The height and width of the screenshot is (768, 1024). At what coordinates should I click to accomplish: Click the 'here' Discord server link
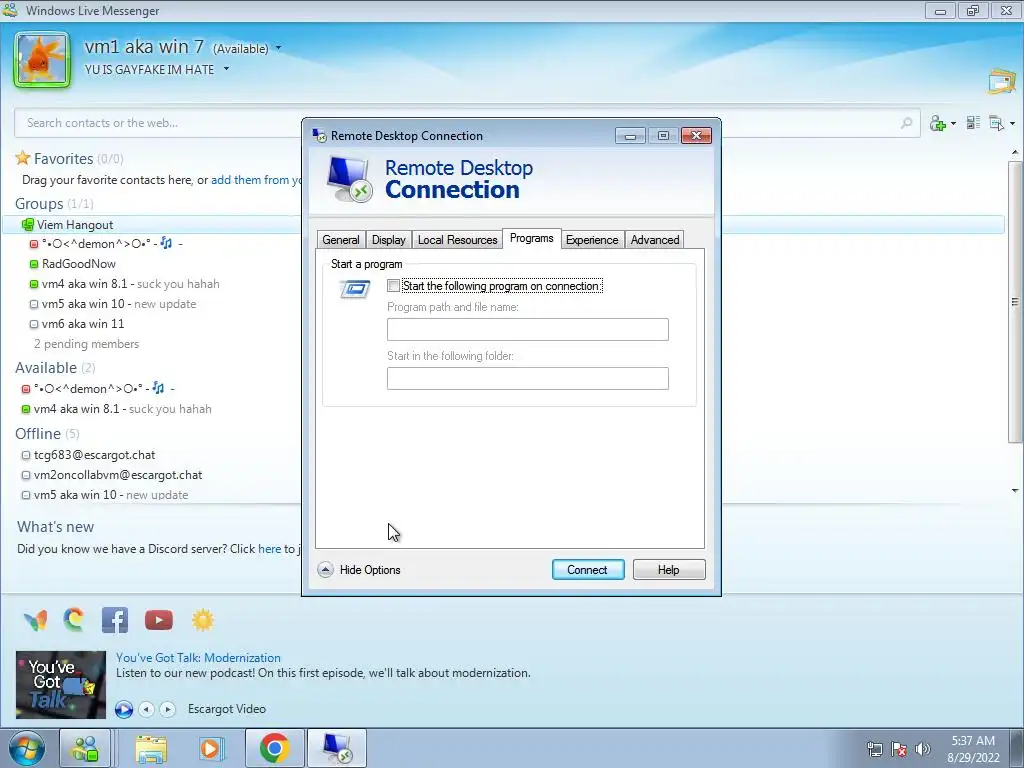click(269, 549)
